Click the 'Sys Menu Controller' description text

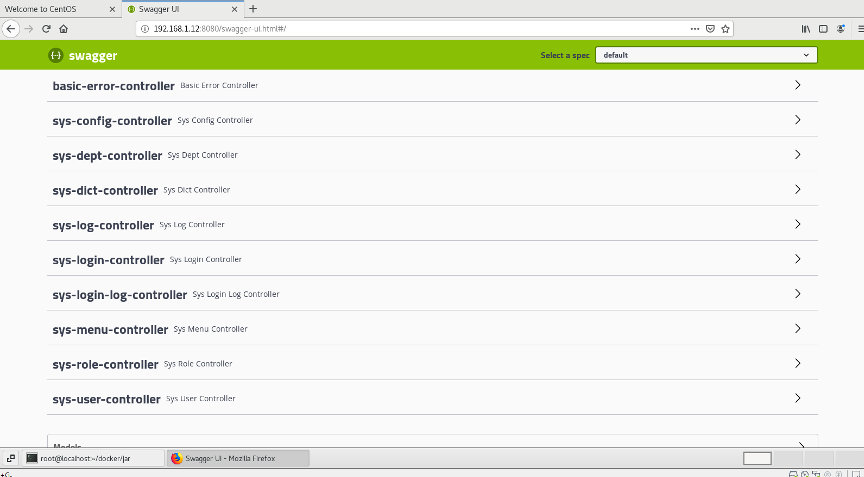(210, 329)
